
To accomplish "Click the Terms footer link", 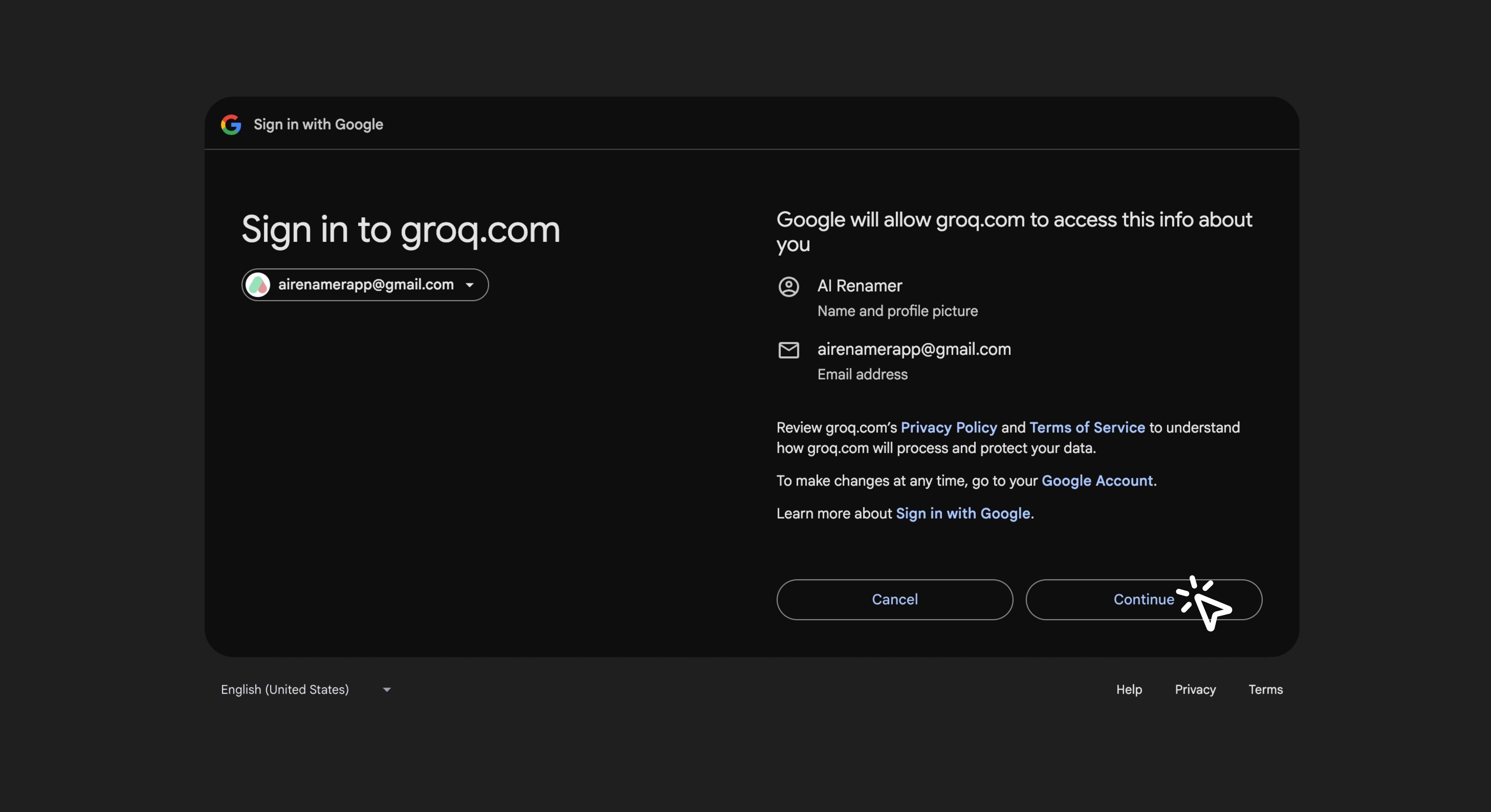I will point(1265,689).
